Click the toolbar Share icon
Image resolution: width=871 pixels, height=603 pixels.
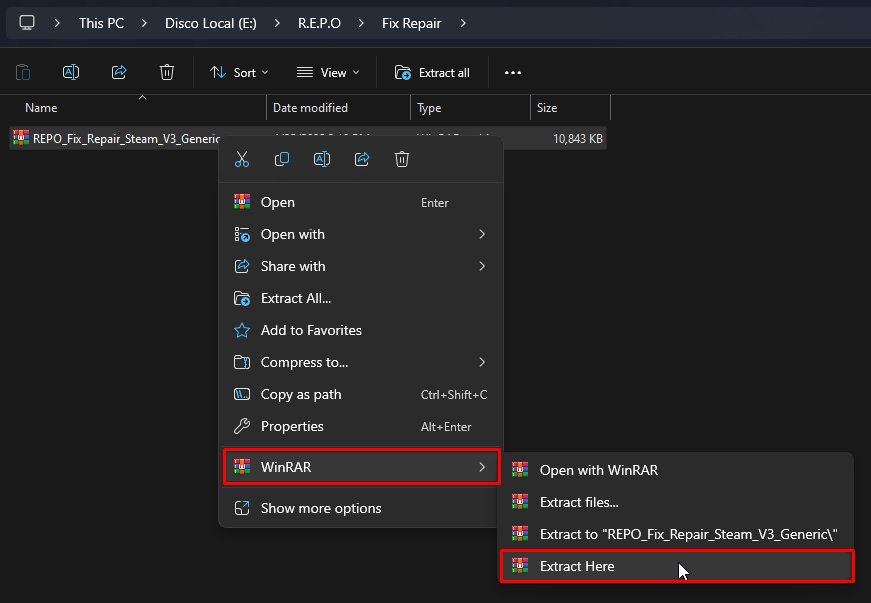[119, 72]
